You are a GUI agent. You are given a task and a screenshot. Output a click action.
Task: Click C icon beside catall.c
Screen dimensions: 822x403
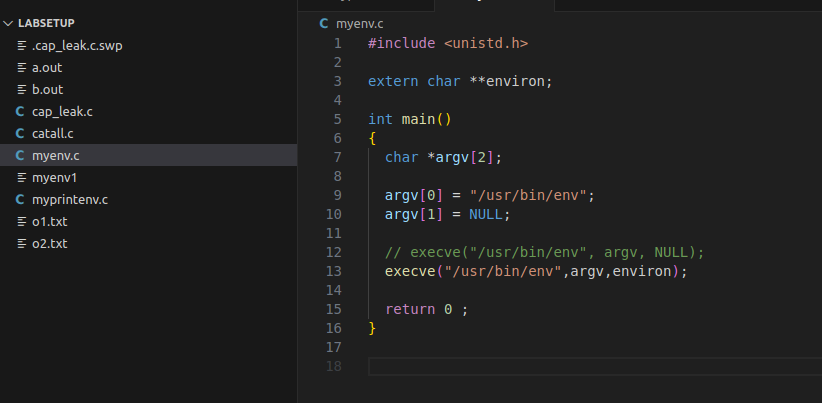[x=20, y=134]
